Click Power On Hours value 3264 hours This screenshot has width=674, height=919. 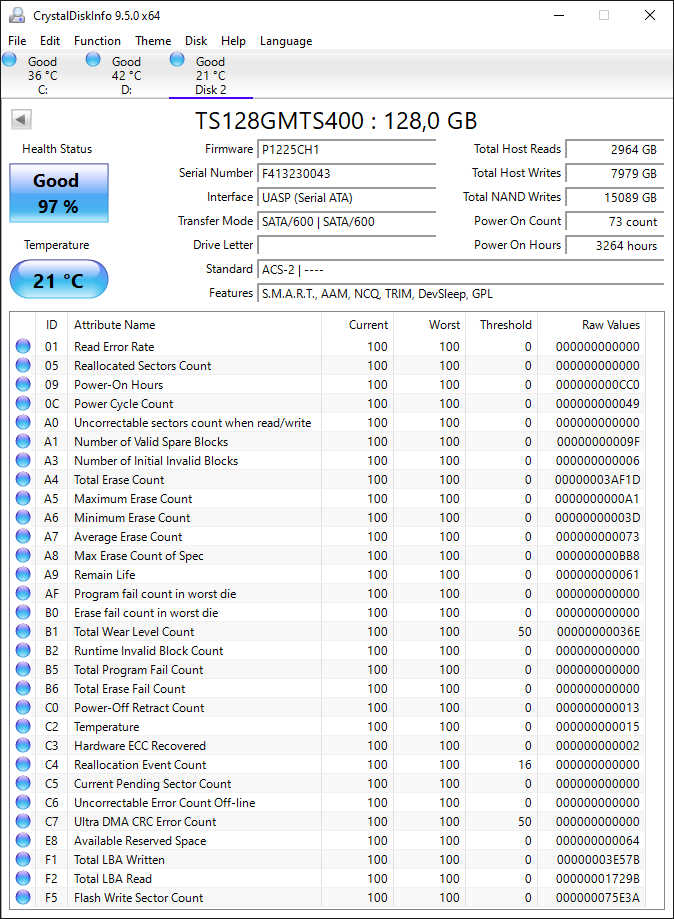click(615, 246)
